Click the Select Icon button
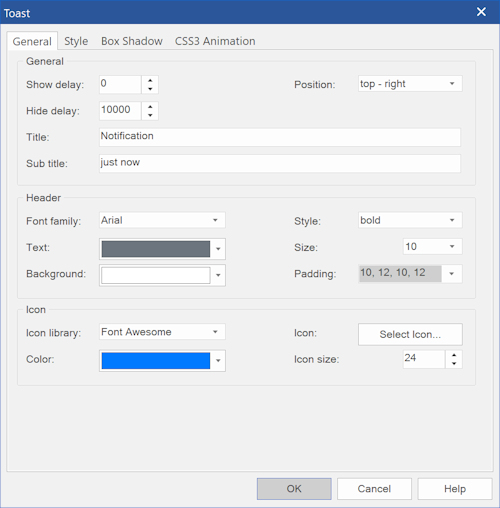This screenshot has width=500, height=508. pyautogui.click(x=410, y=334)
